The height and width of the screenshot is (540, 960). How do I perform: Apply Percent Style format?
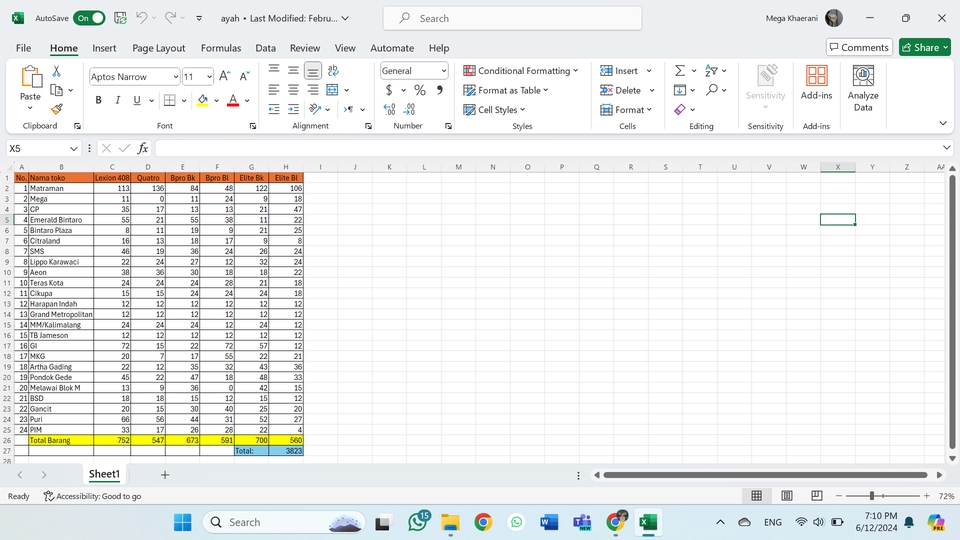419,90
